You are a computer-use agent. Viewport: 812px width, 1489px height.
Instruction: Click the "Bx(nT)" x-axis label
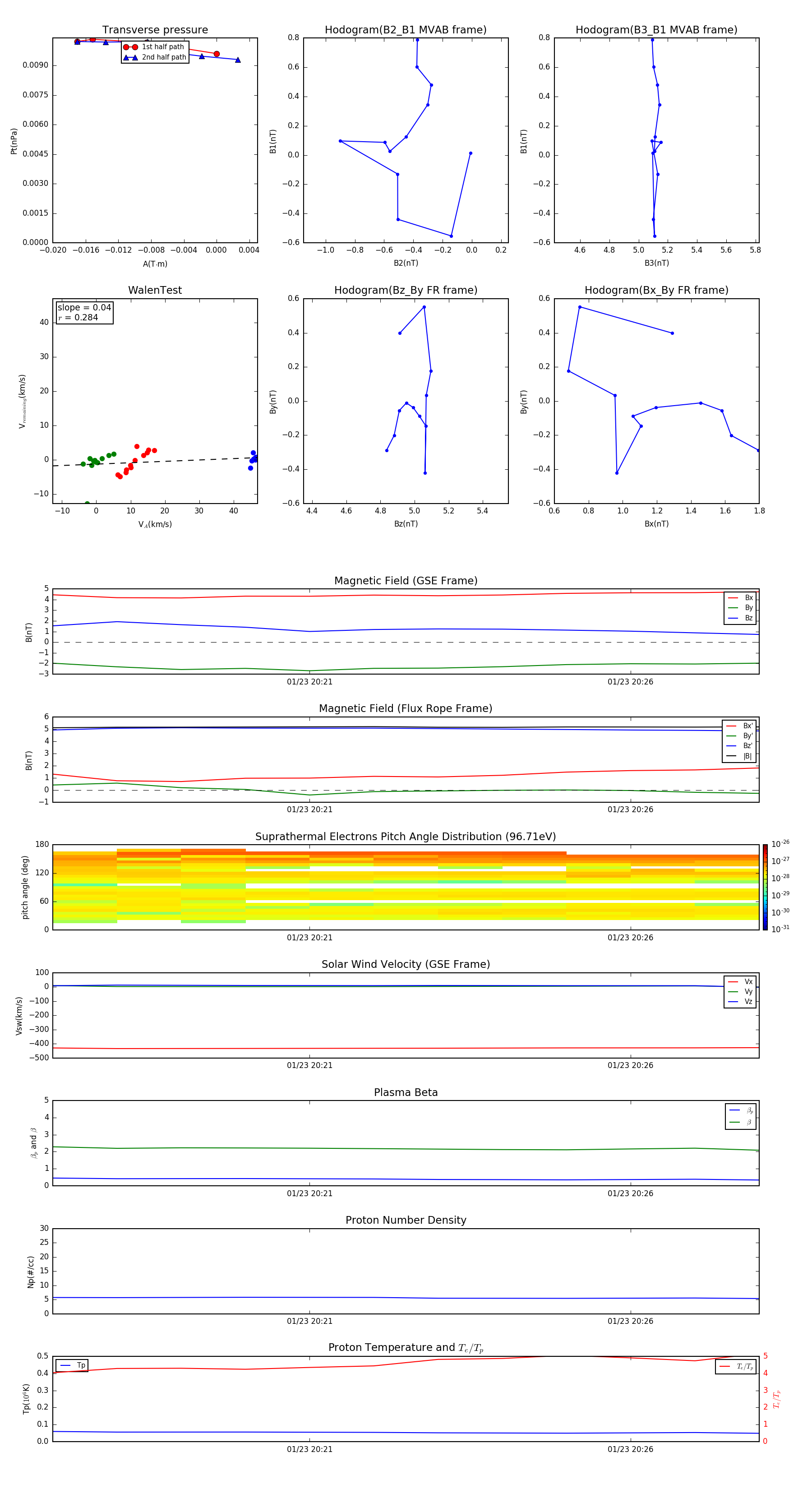(656, 524)
